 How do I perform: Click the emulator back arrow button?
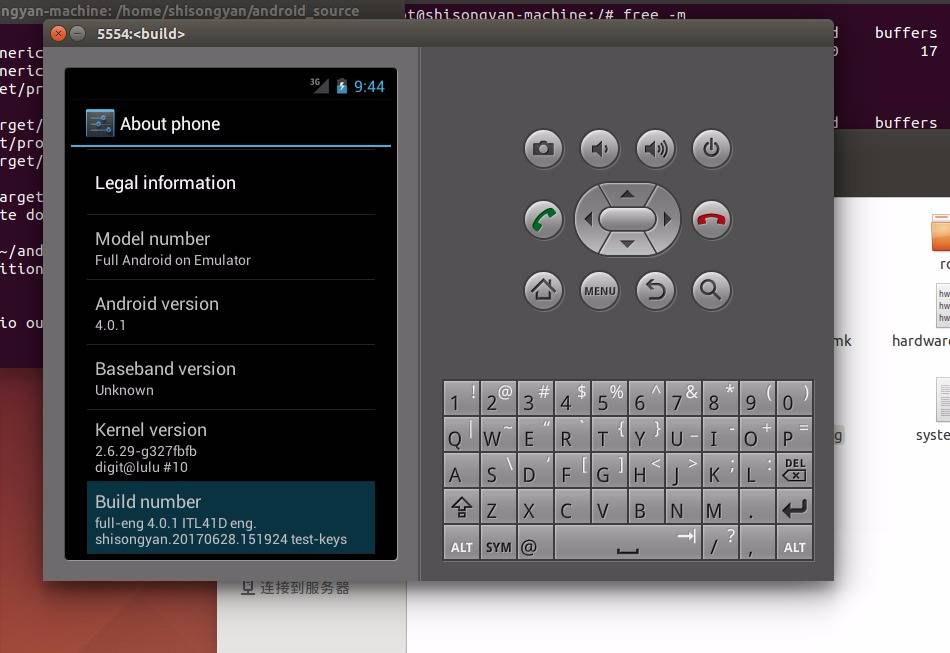click(655, 291)
